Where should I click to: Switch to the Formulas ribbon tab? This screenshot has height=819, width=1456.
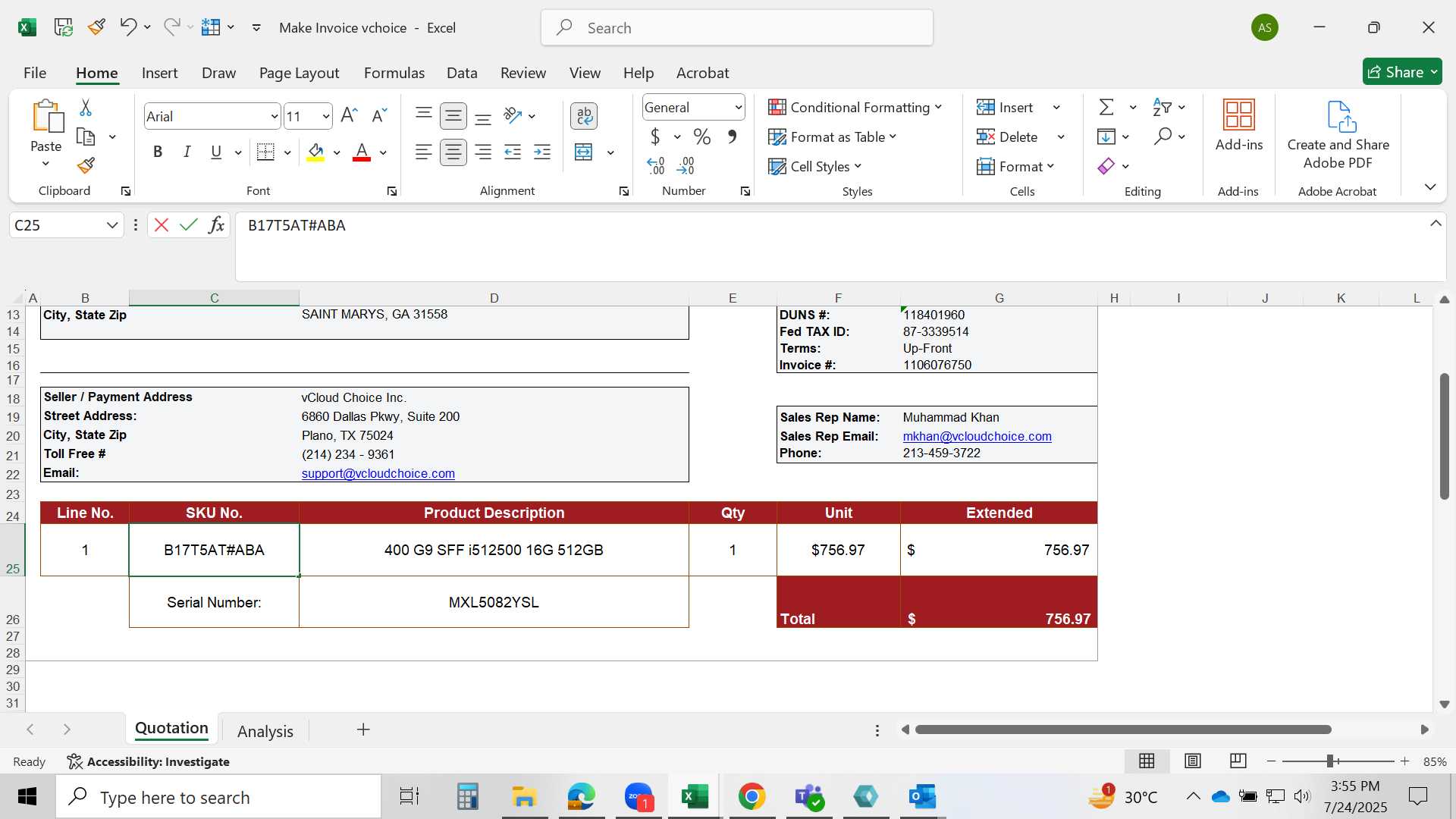[394, 73]
